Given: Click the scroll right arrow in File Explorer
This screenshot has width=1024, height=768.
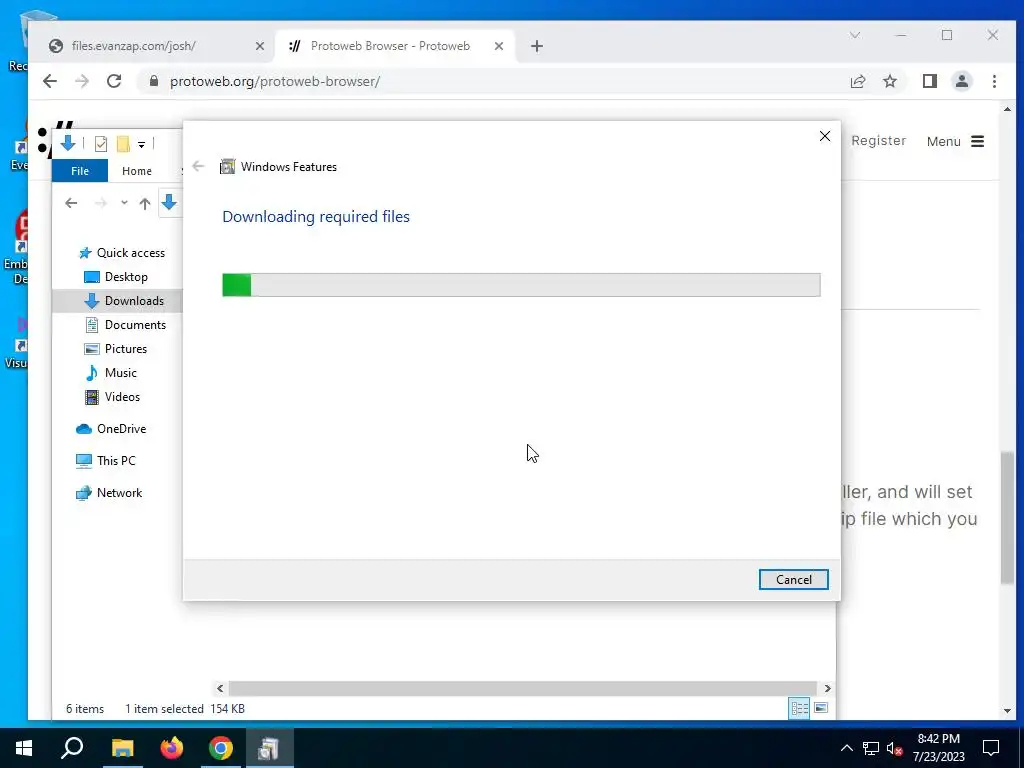Looking at the screenshot, I should click(827, 688).
